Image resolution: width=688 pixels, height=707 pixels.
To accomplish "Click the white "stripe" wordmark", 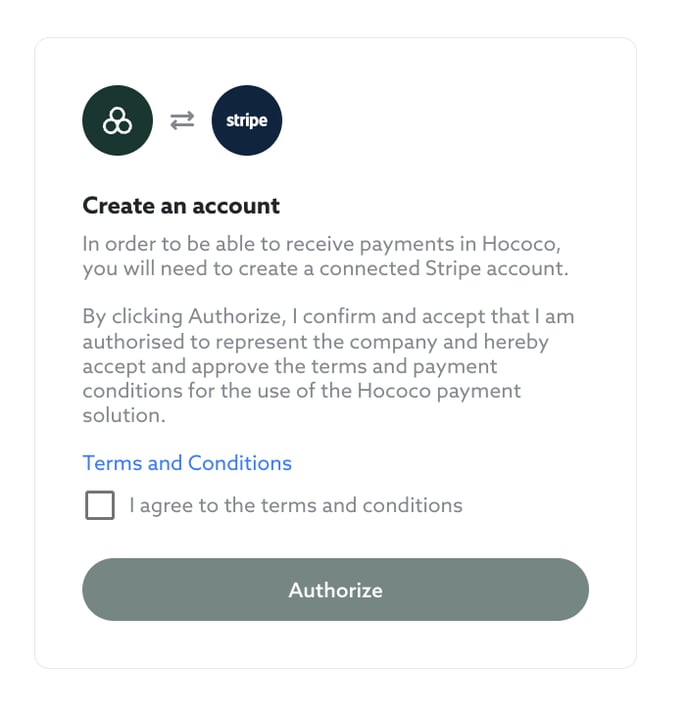I will point(247,121).
